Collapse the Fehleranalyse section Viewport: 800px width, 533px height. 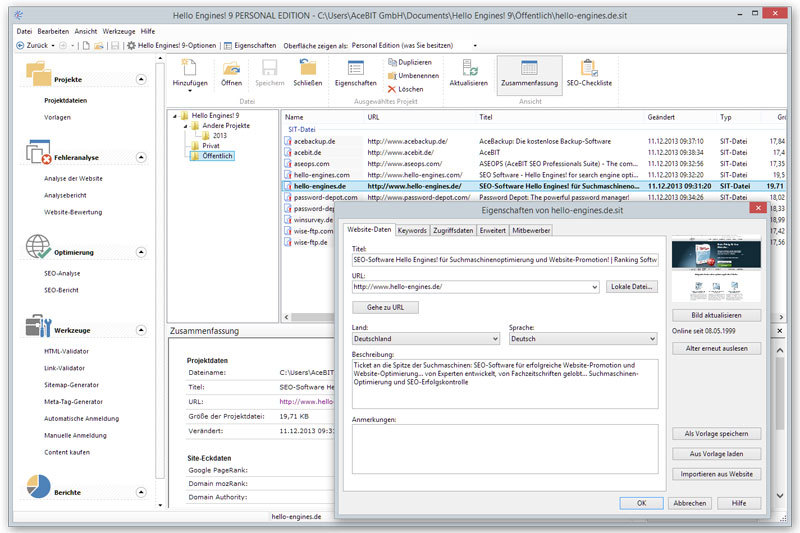[141, 158]
